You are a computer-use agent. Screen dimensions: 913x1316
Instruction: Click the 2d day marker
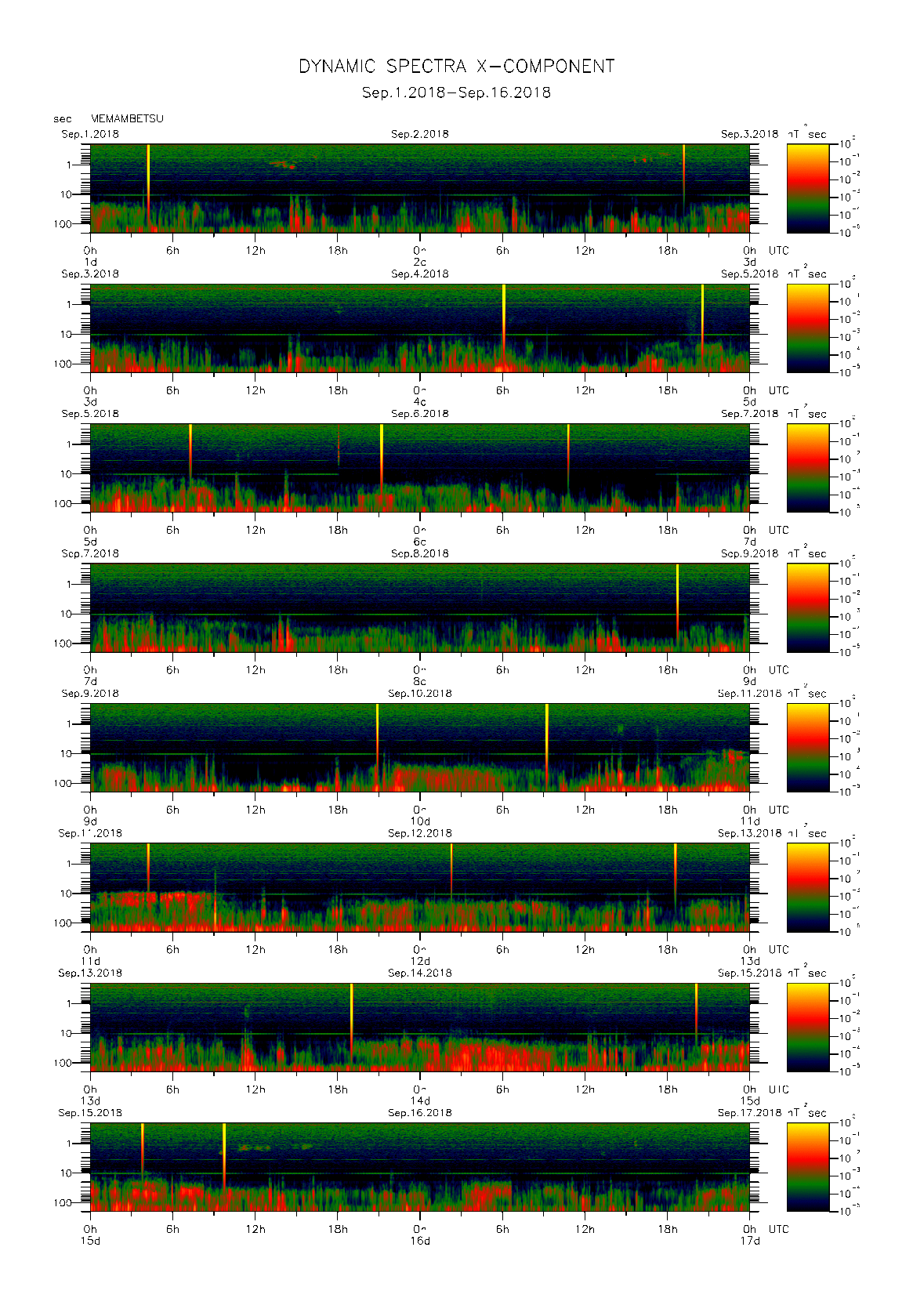420,262
